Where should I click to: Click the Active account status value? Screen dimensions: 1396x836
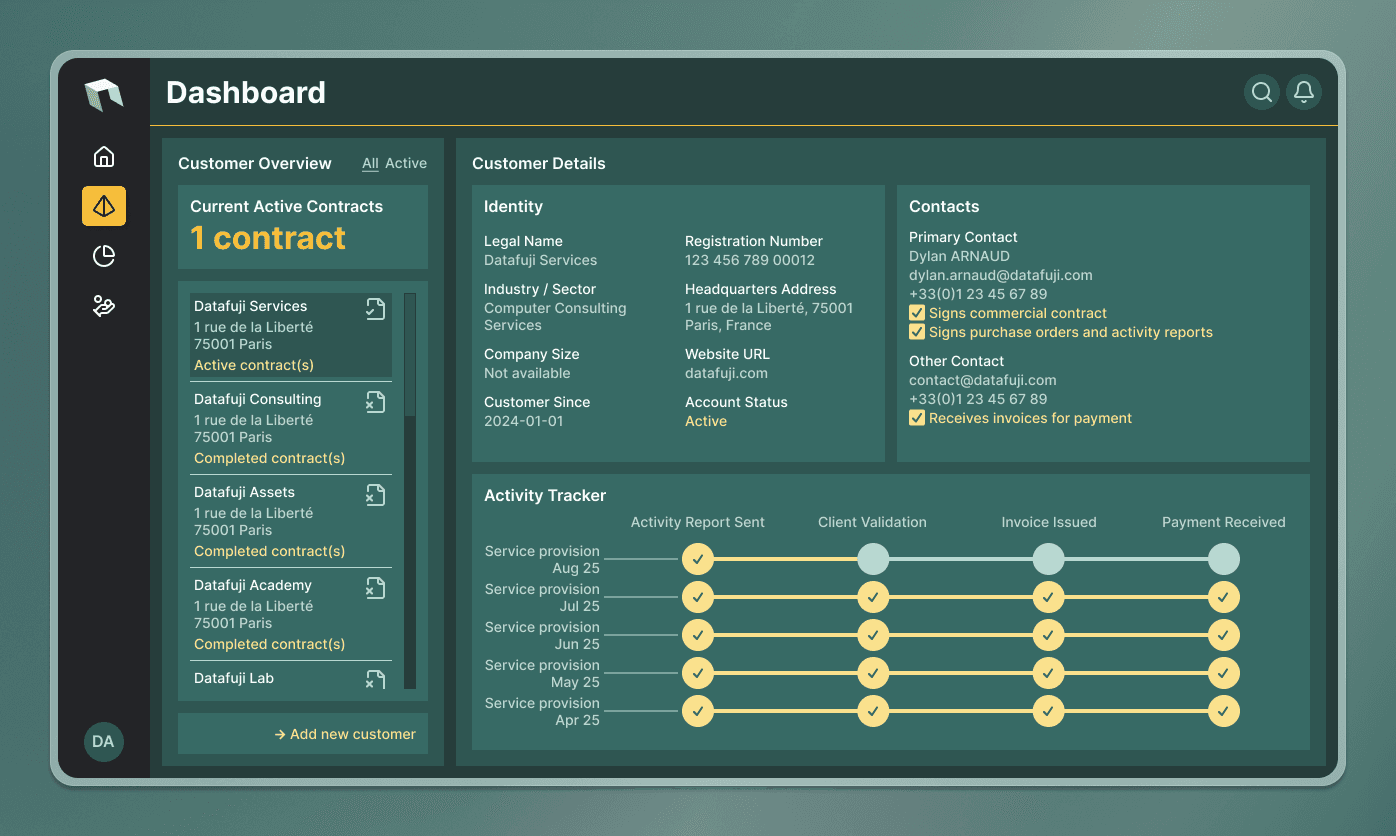(706, 421)
